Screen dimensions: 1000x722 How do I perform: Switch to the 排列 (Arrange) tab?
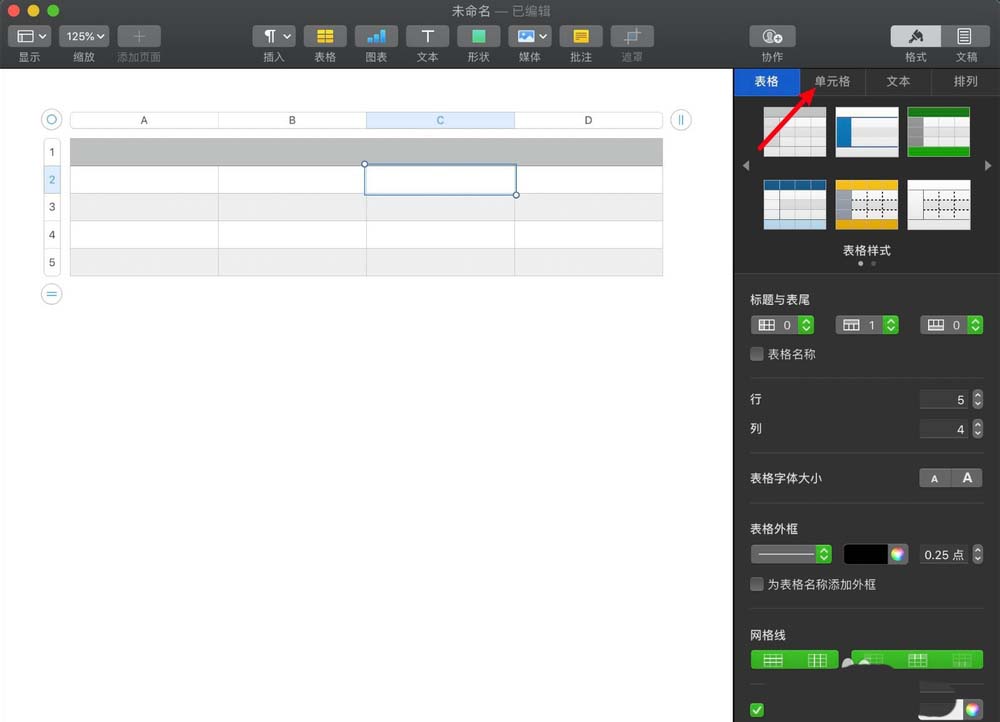tap(965, 82)
